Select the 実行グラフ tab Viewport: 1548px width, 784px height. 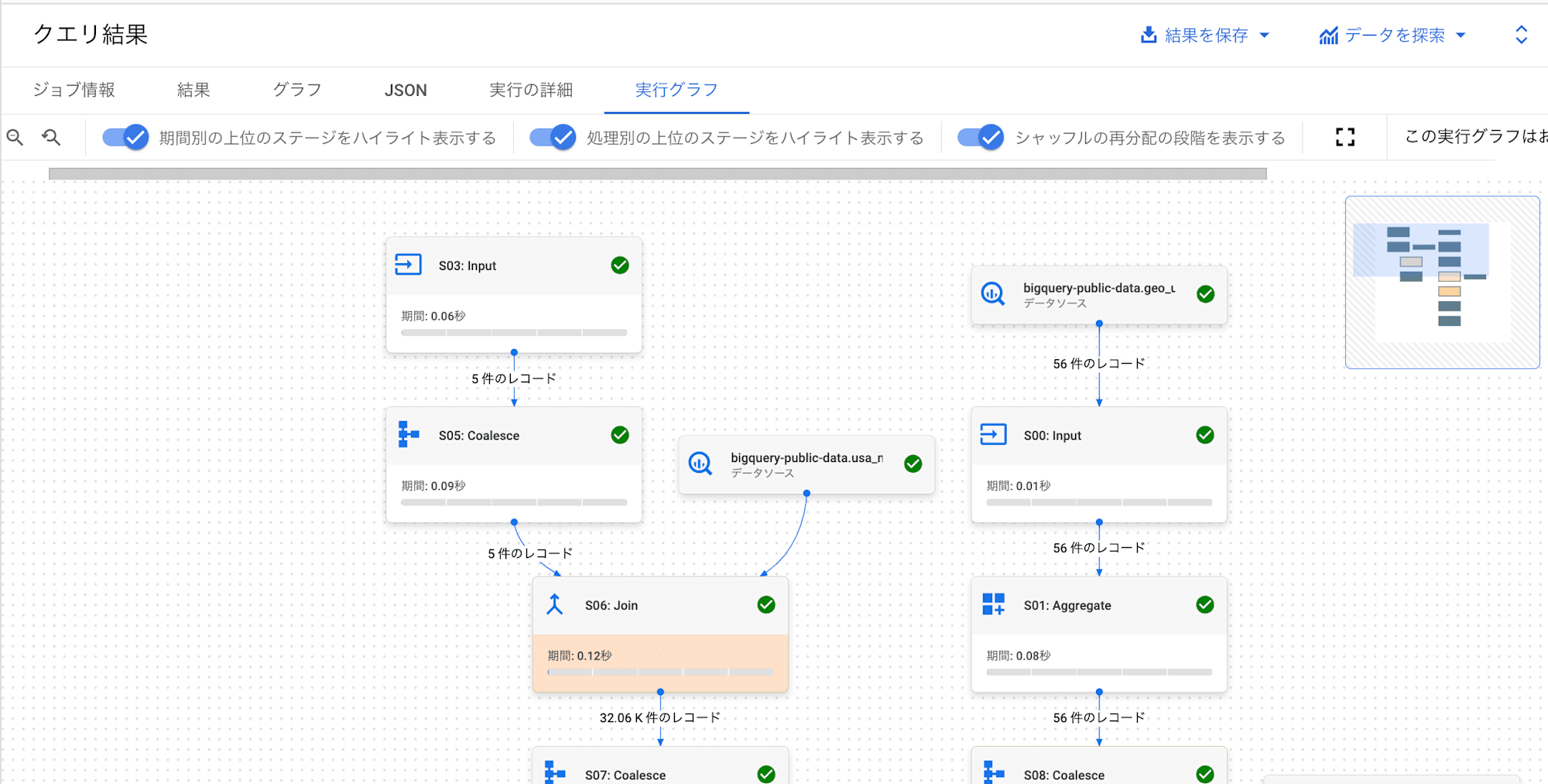pos(676,90)
